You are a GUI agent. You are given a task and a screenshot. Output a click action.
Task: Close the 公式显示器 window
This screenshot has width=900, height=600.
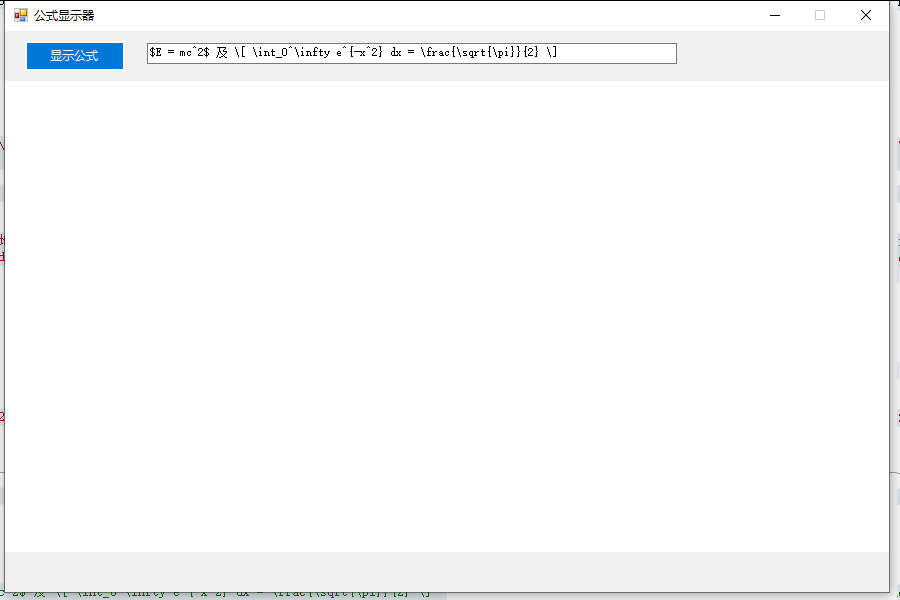866,16
